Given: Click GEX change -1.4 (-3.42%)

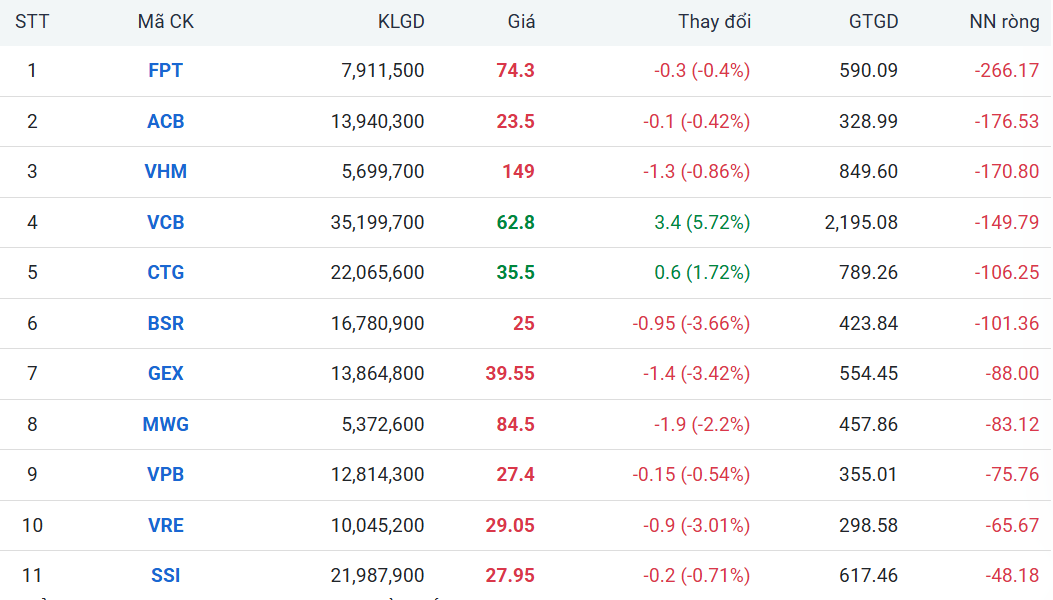Looking at the screenshot, I should click(x=696, y=374).
